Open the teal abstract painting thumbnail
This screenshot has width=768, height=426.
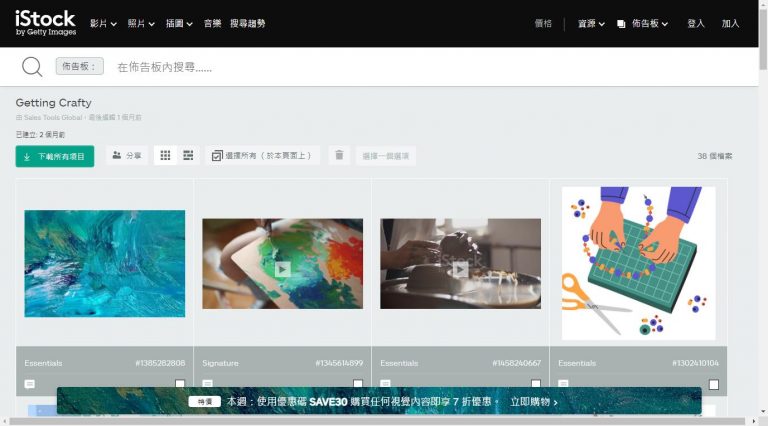105,263
